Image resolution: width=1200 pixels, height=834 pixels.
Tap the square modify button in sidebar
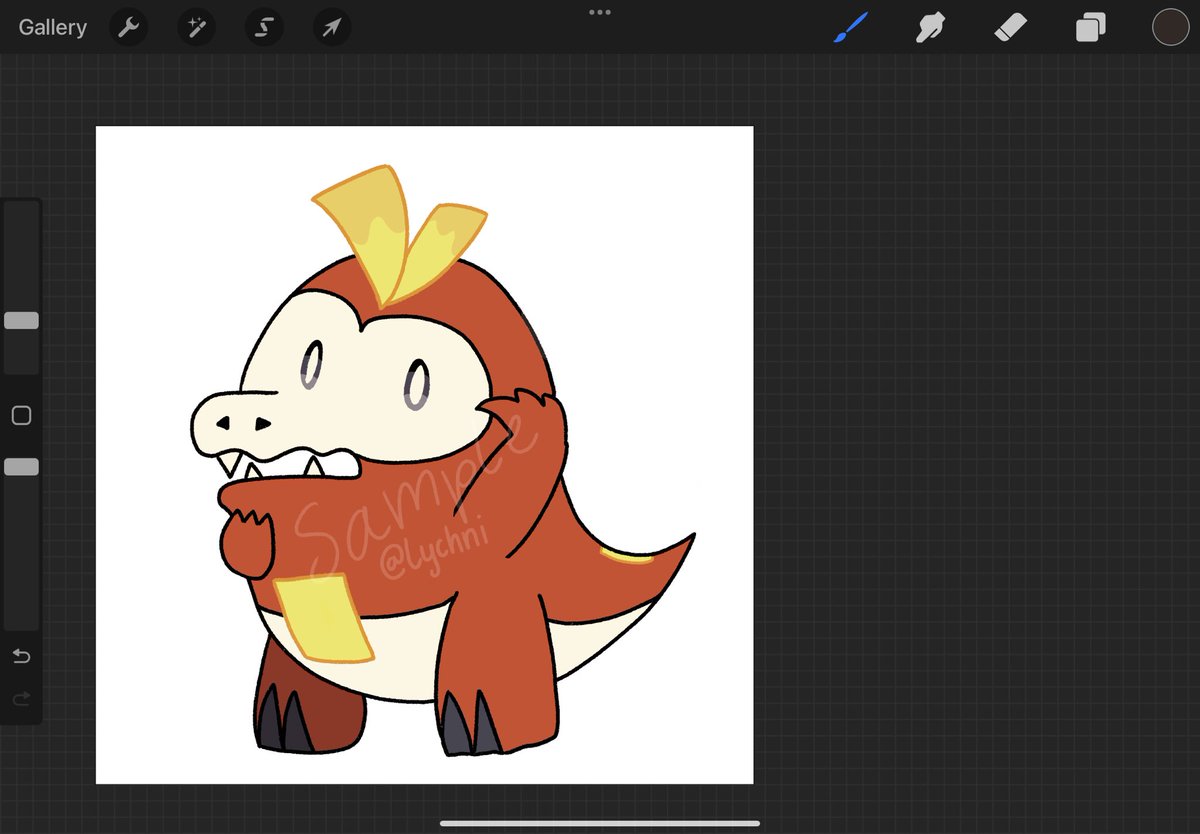pyautogui.click(x=21, y=416)
